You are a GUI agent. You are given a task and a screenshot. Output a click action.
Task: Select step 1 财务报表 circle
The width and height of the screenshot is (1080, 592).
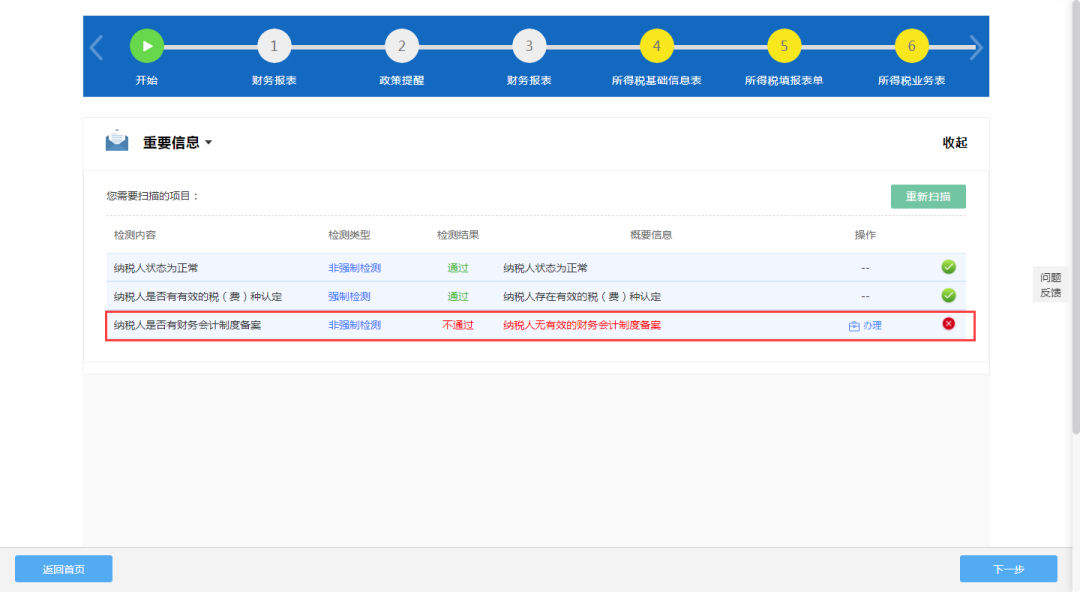[274, 46]
